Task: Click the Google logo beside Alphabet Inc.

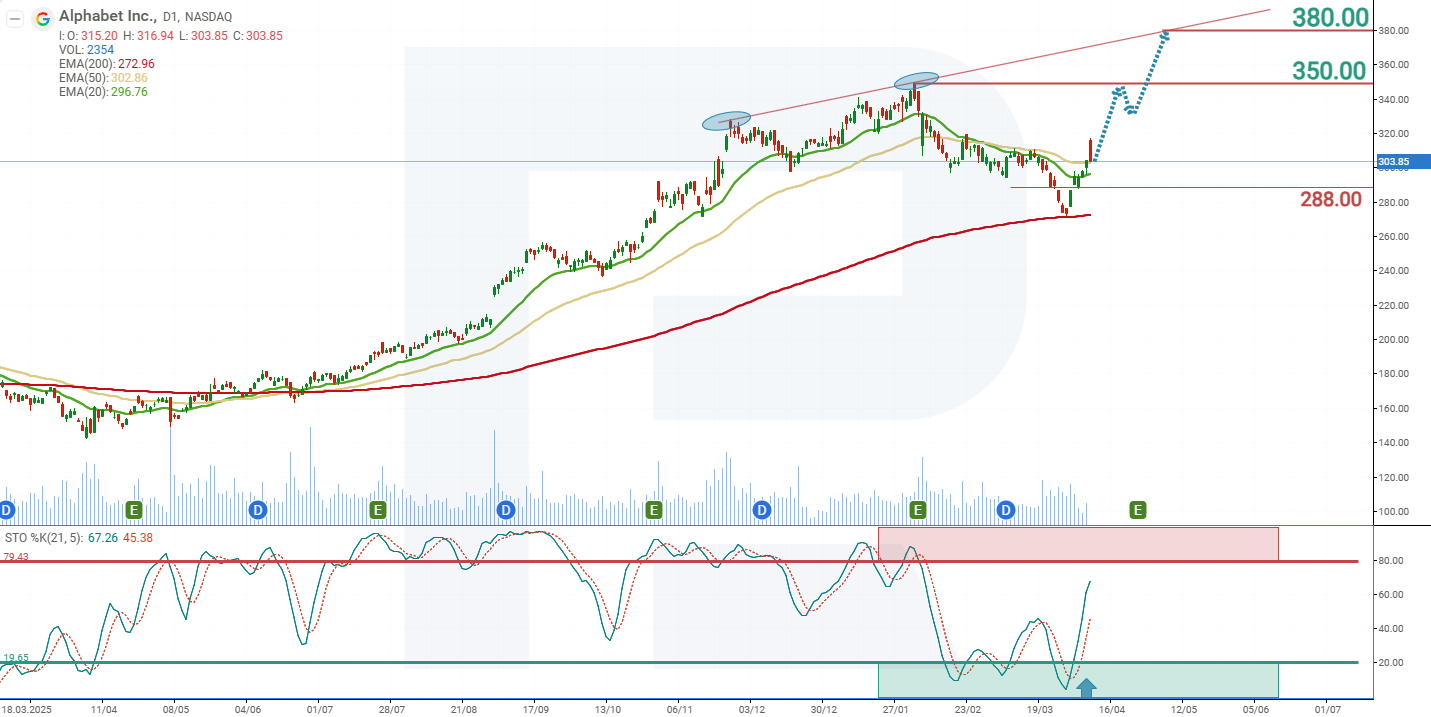Action: point(44,17)
